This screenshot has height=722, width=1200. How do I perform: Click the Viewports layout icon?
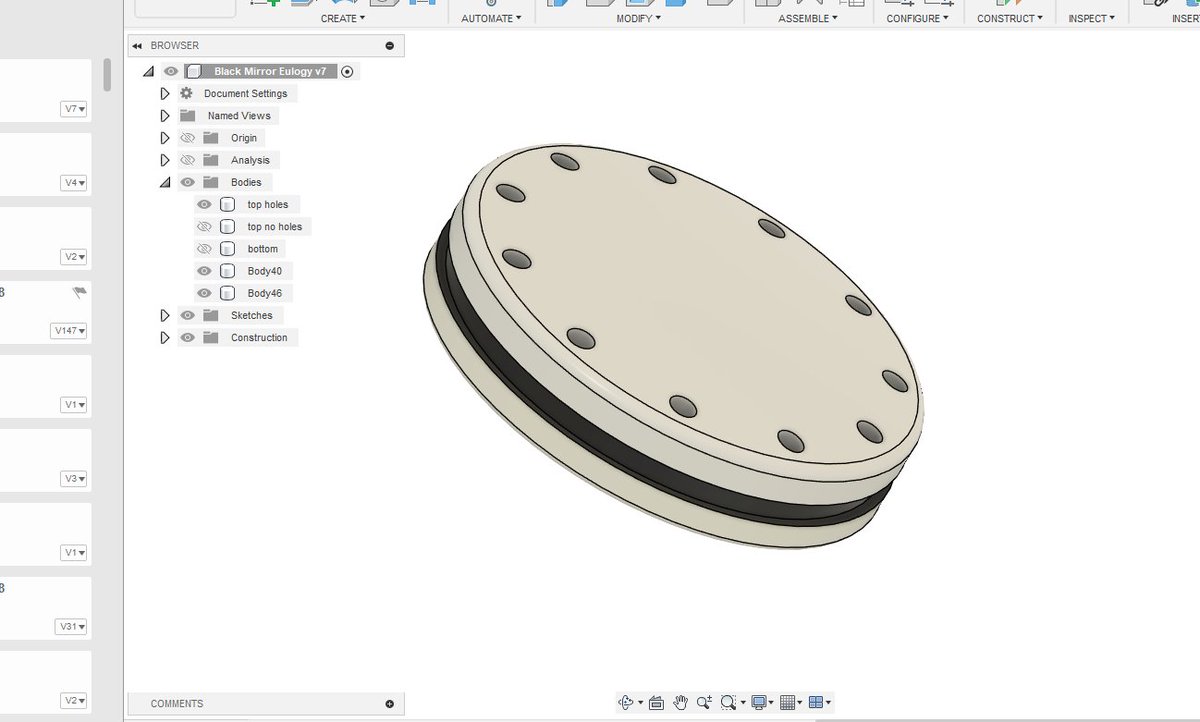click(x=816, y=702)
